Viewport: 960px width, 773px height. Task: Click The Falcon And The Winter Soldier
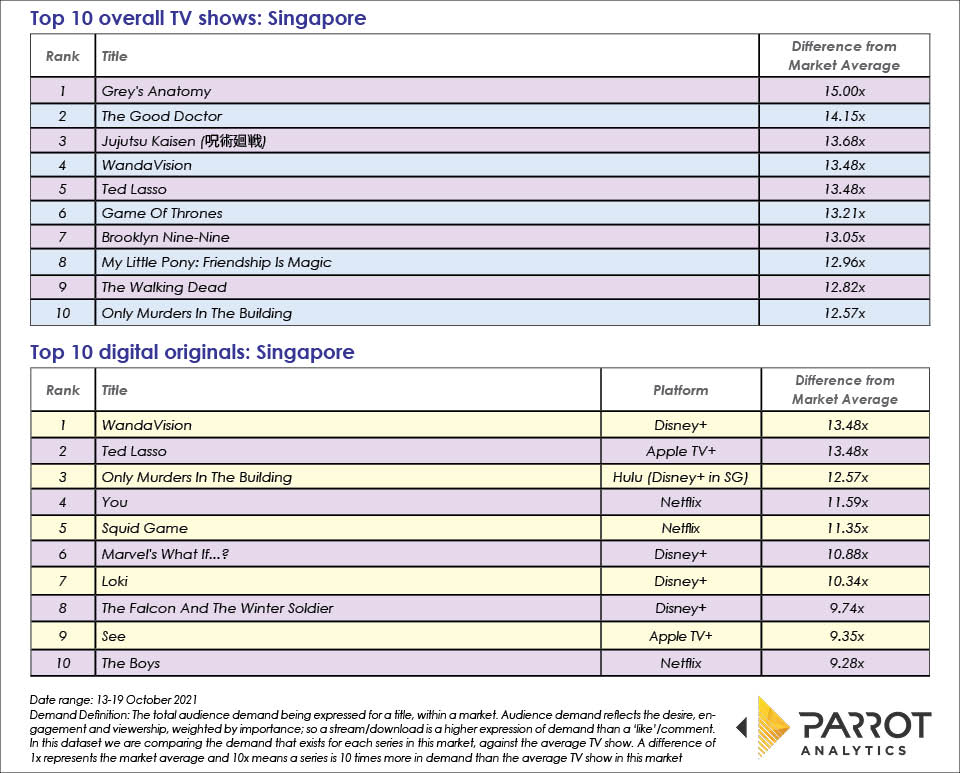coord(217,608)
